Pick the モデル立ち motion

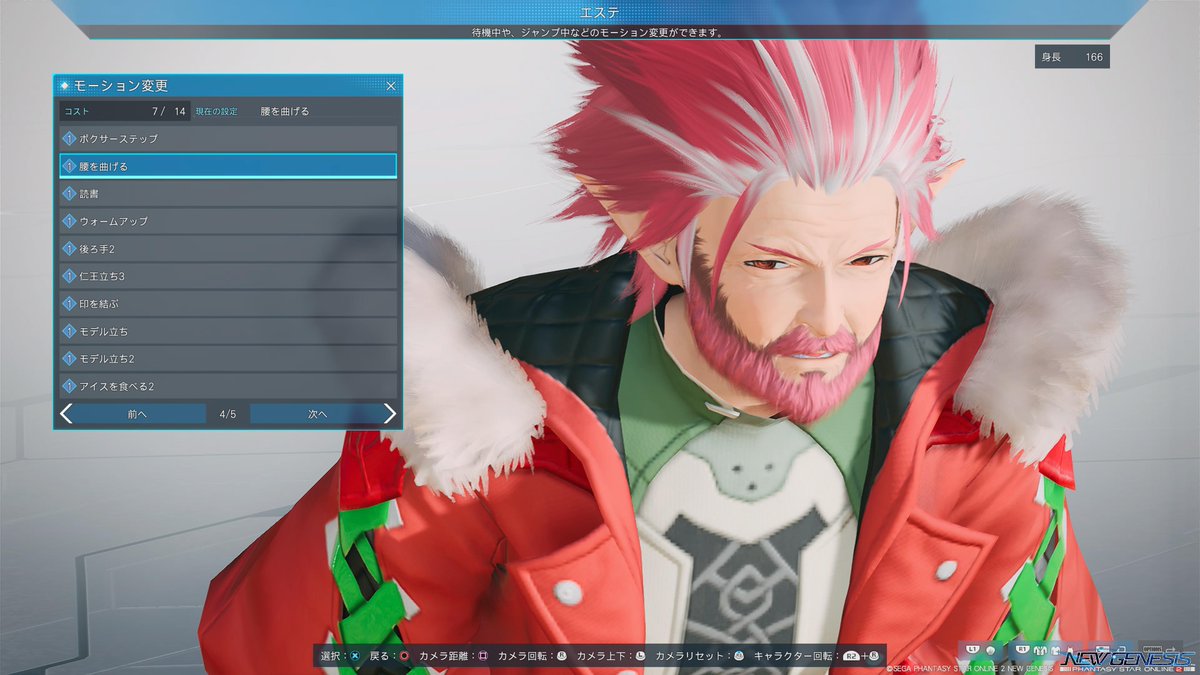(x=228, y=331)
